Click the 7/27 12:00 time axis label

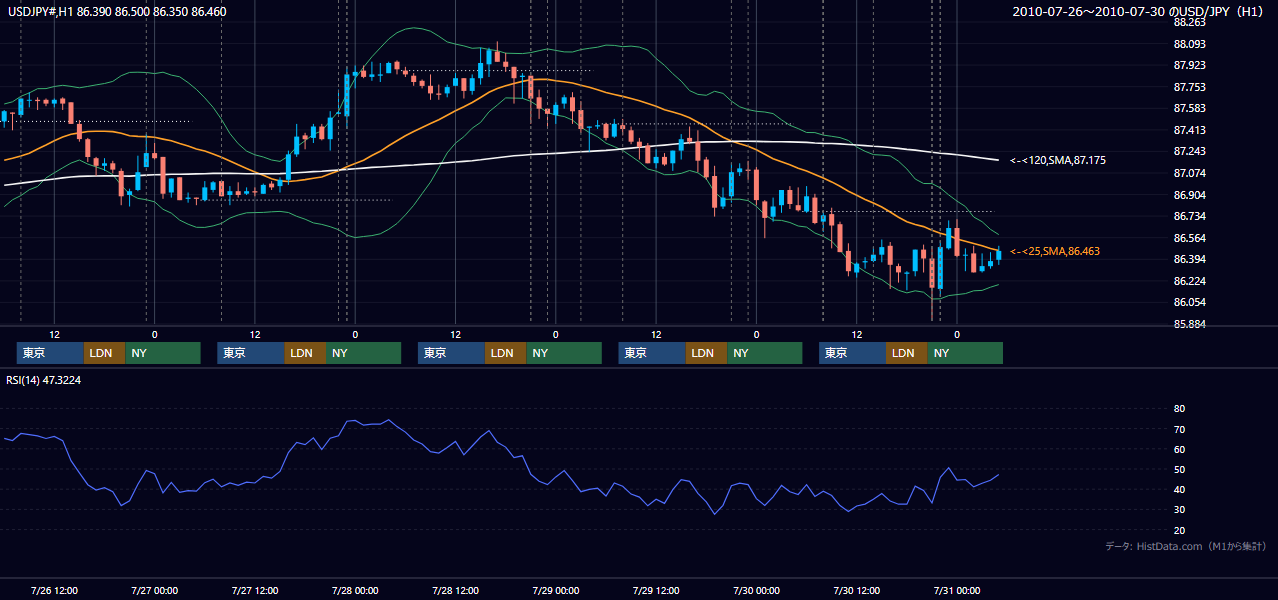point(255,590)
